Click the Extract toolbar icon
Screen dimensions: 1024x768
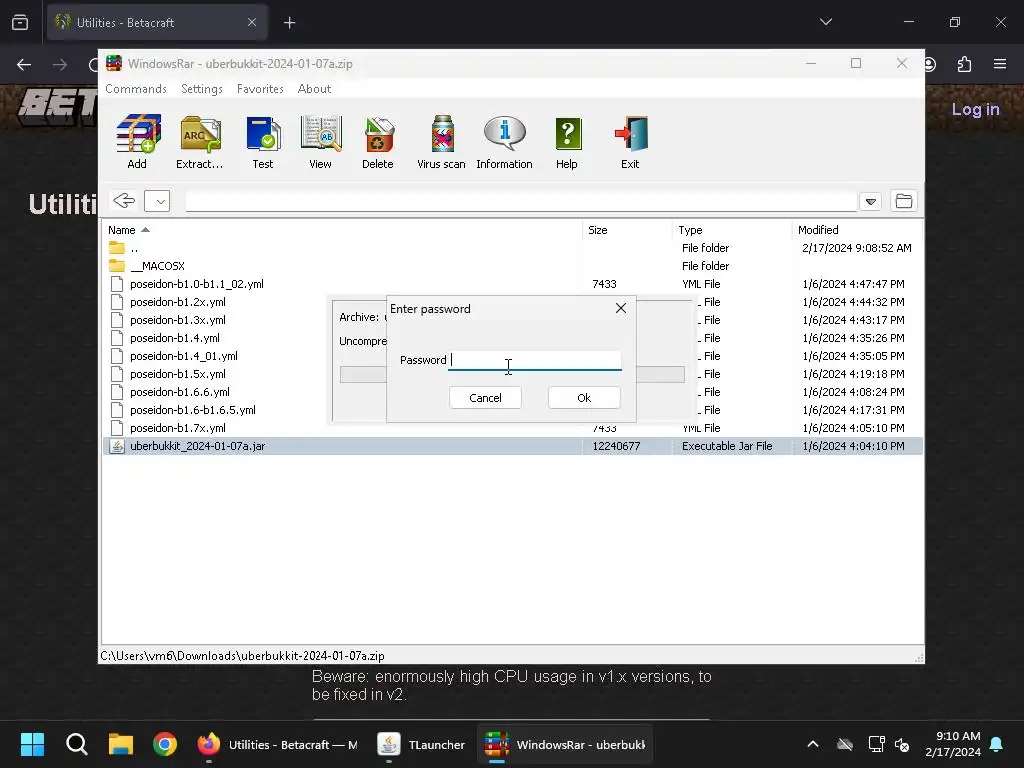(200, 142)
